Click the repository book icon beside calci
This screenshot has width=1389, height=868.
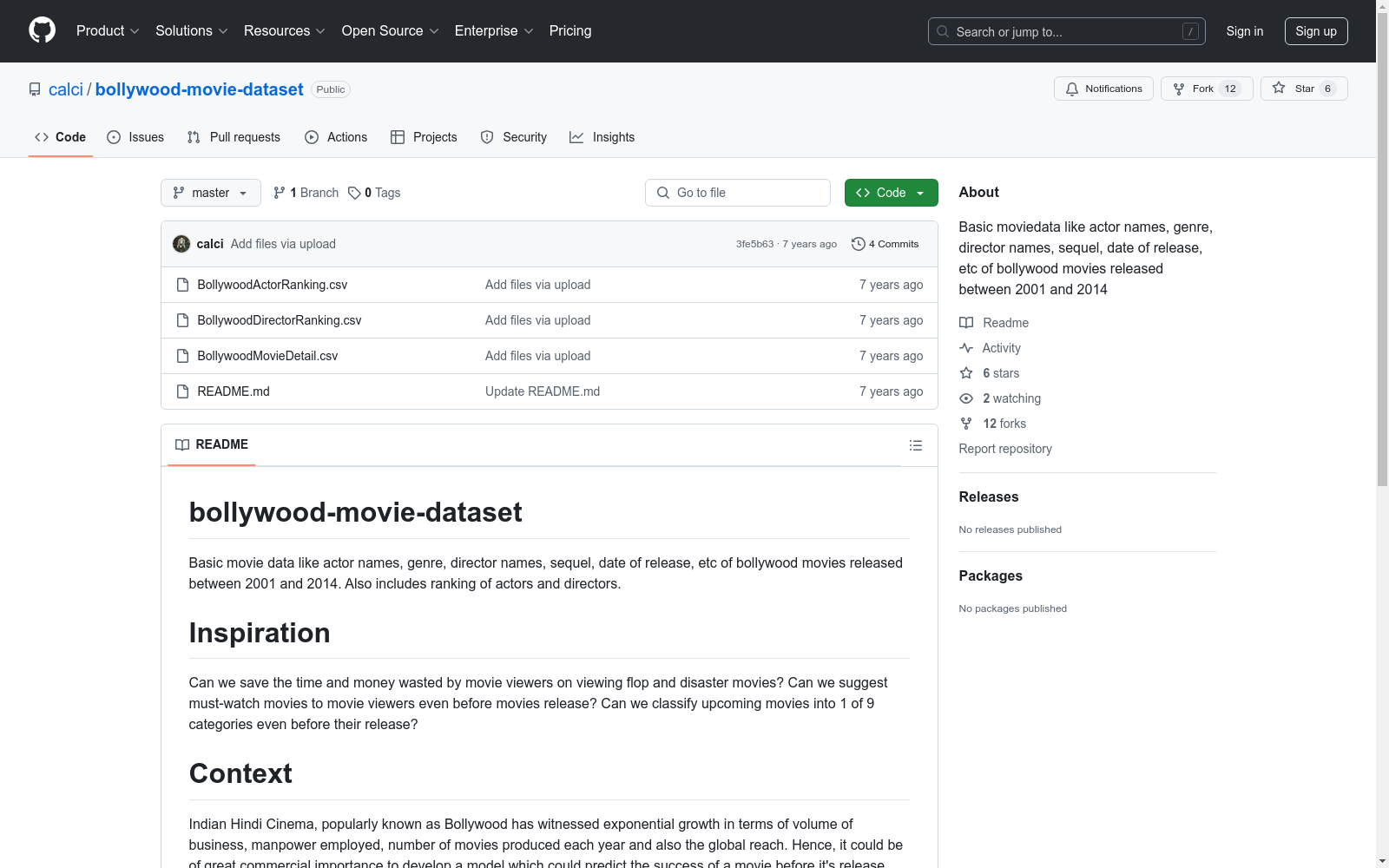tap(35, 89)
